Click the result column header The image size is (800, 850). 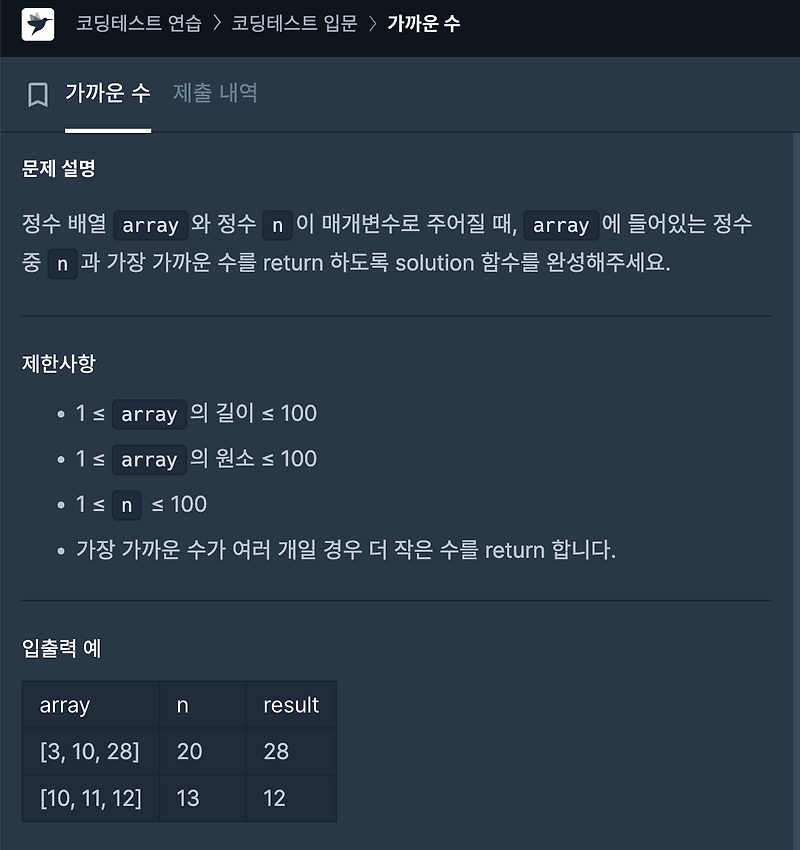coord(290,704)
